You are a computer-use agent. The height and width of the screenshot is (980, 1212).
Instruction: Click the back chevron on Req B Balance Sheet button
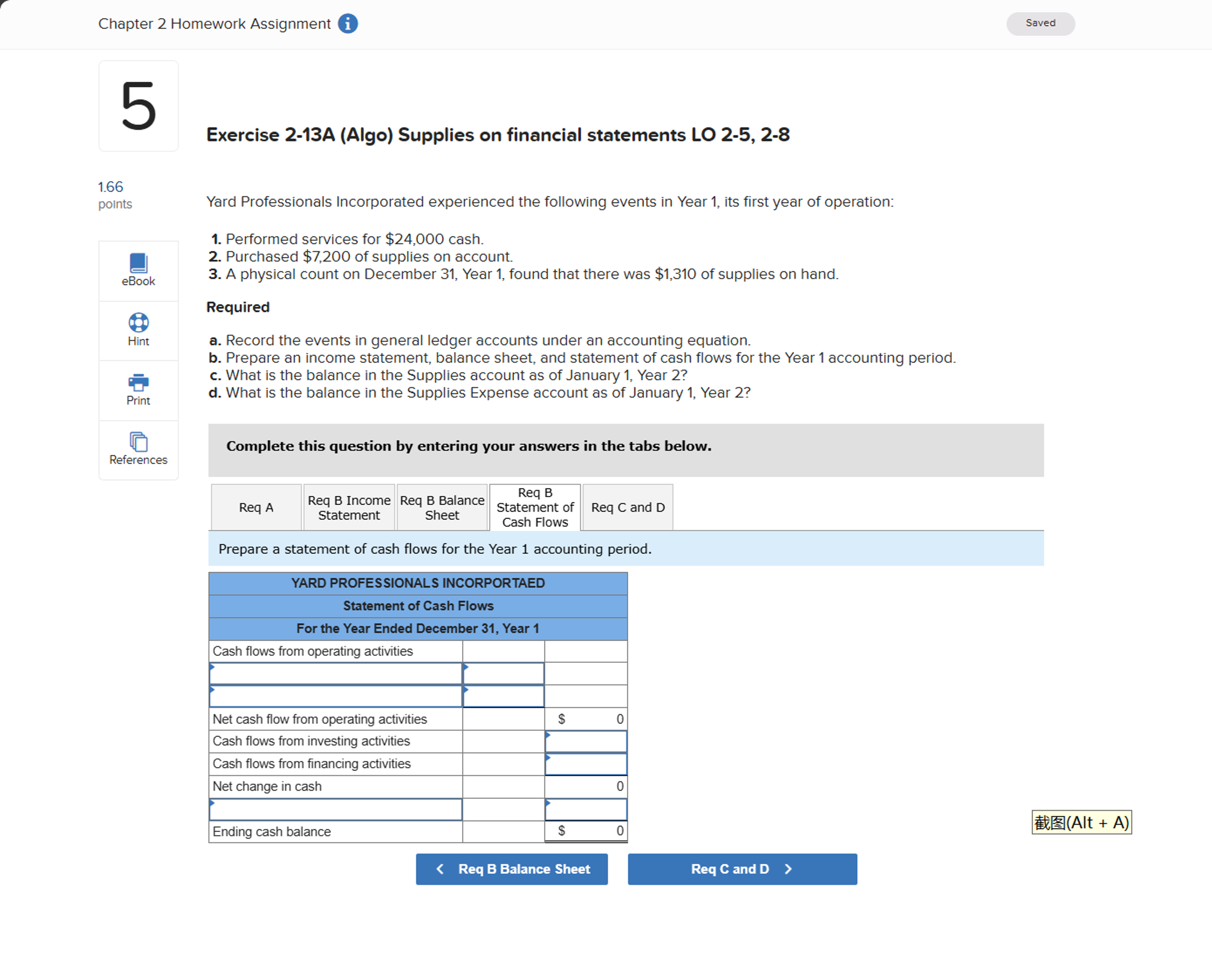[x=440, y=869]
